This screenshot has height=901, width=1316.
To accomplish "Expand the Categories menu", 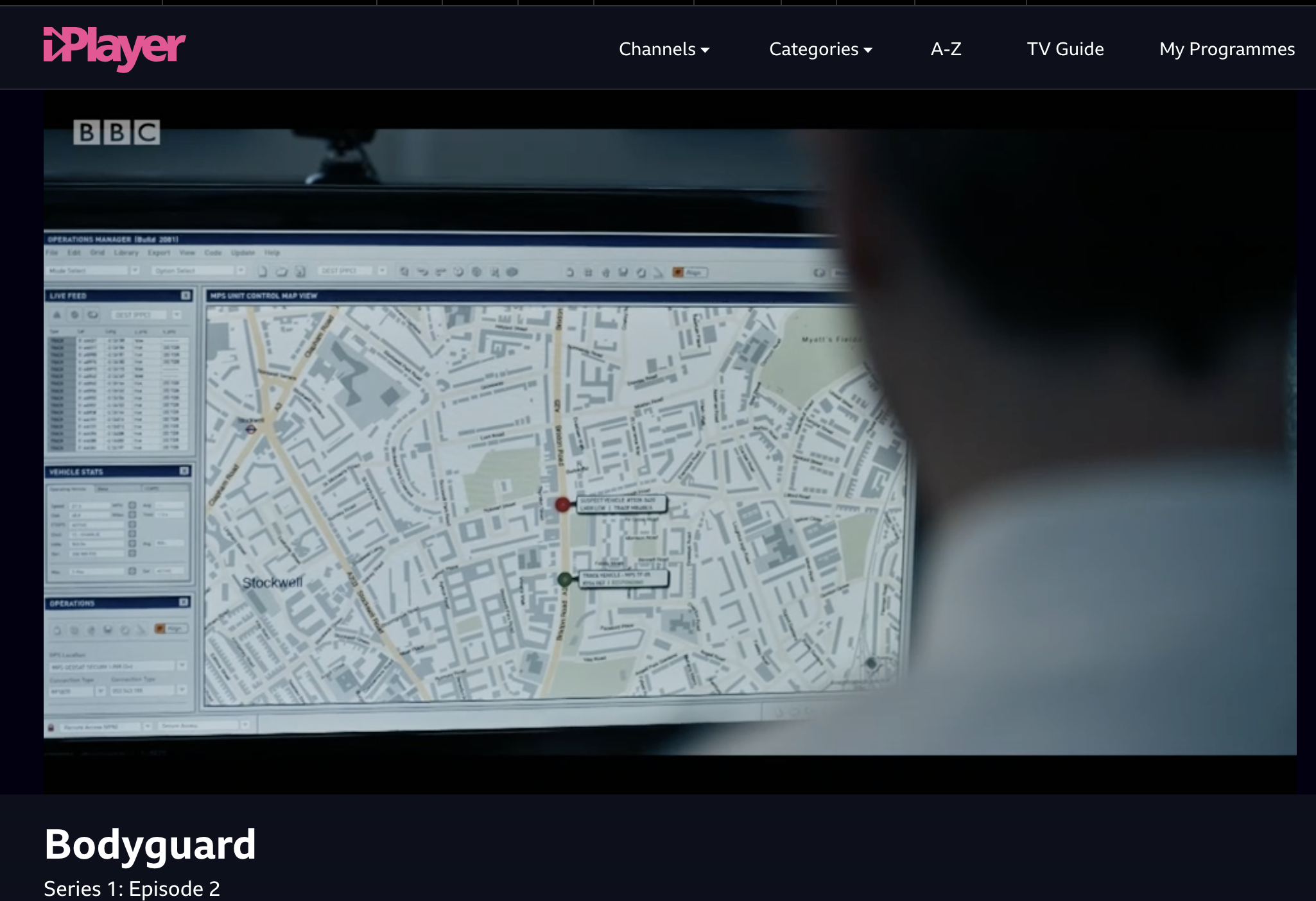I will tap(820, 49).
